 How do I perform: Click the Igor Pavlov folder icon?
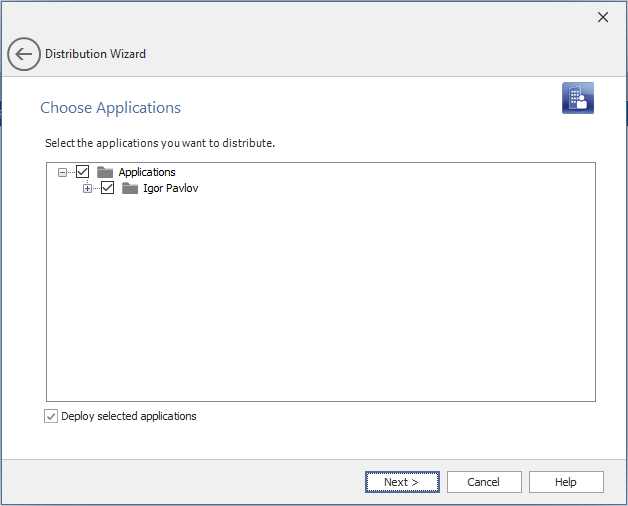click(130, 188)
